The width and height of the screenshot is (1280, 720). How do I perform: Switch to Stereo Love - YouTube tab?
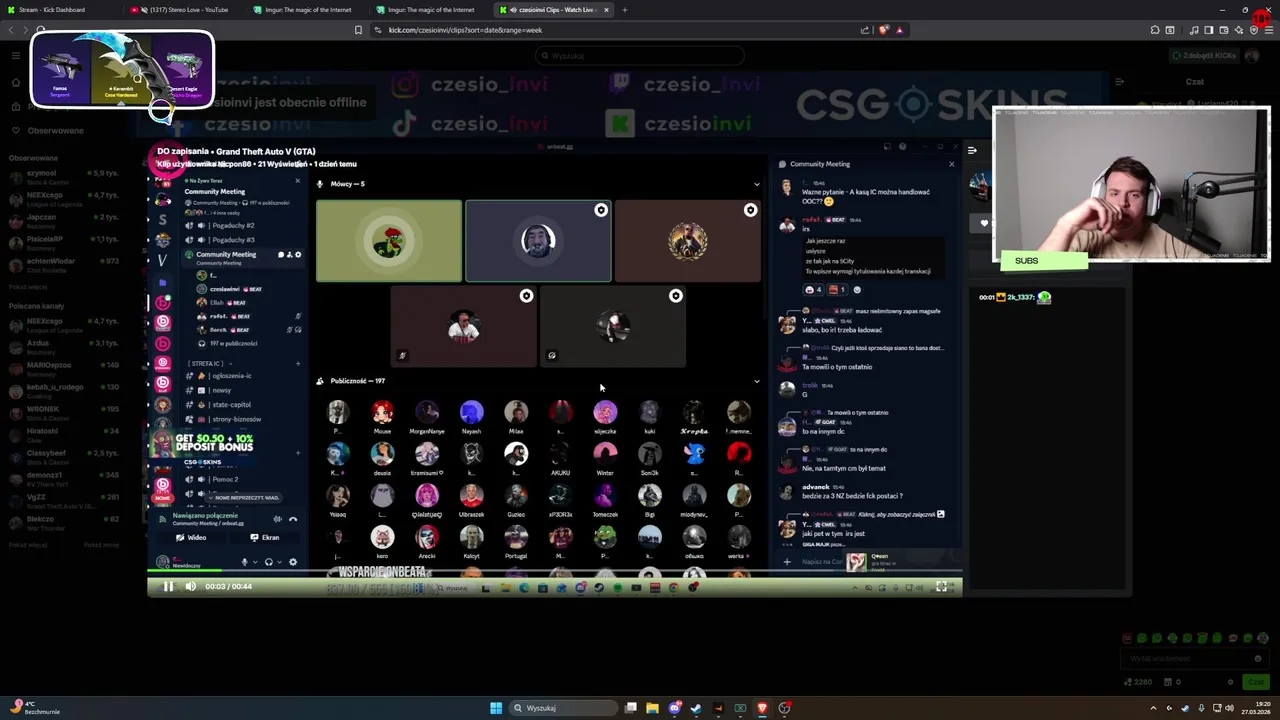coord(185,10)
